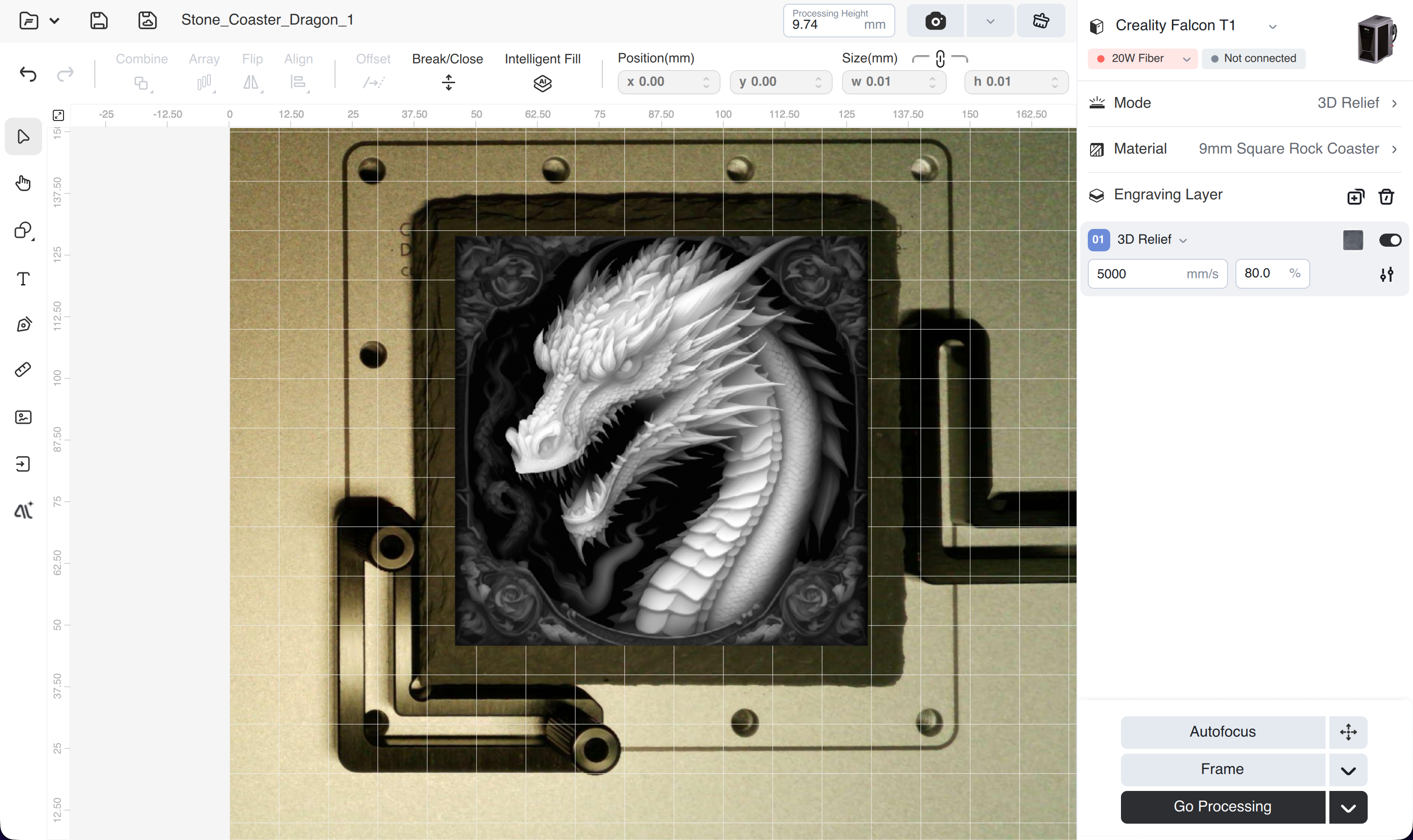Open advanced layer settings sliders icon
The width and height of the screenshot is (1413, 840).
click(1386, 275)
